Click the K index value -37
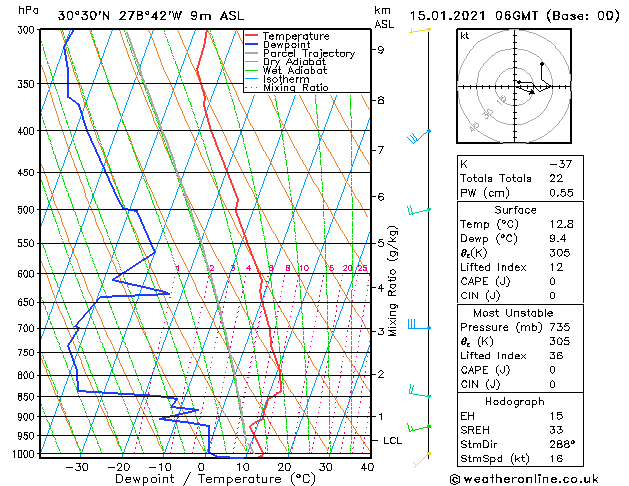 [560, 164]
